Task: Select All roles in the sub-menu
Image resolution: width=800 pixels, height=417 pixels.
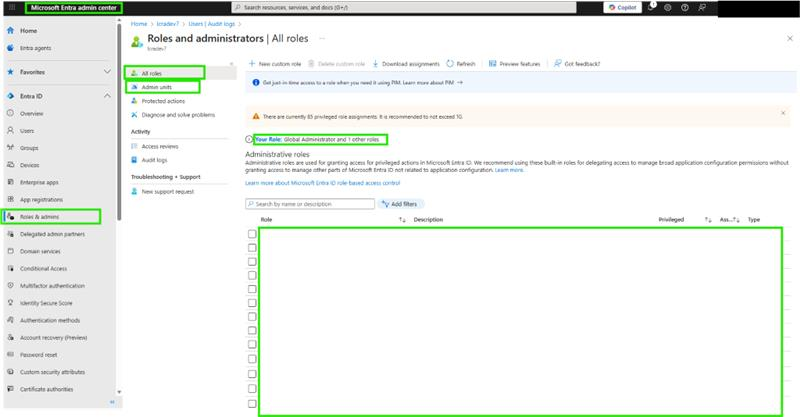Action: [152, 73]
